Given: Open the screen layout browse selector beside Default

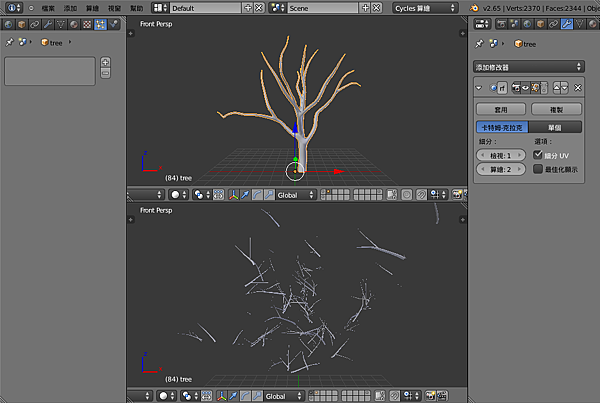Looking at the screenshot, I should point(160,8).
